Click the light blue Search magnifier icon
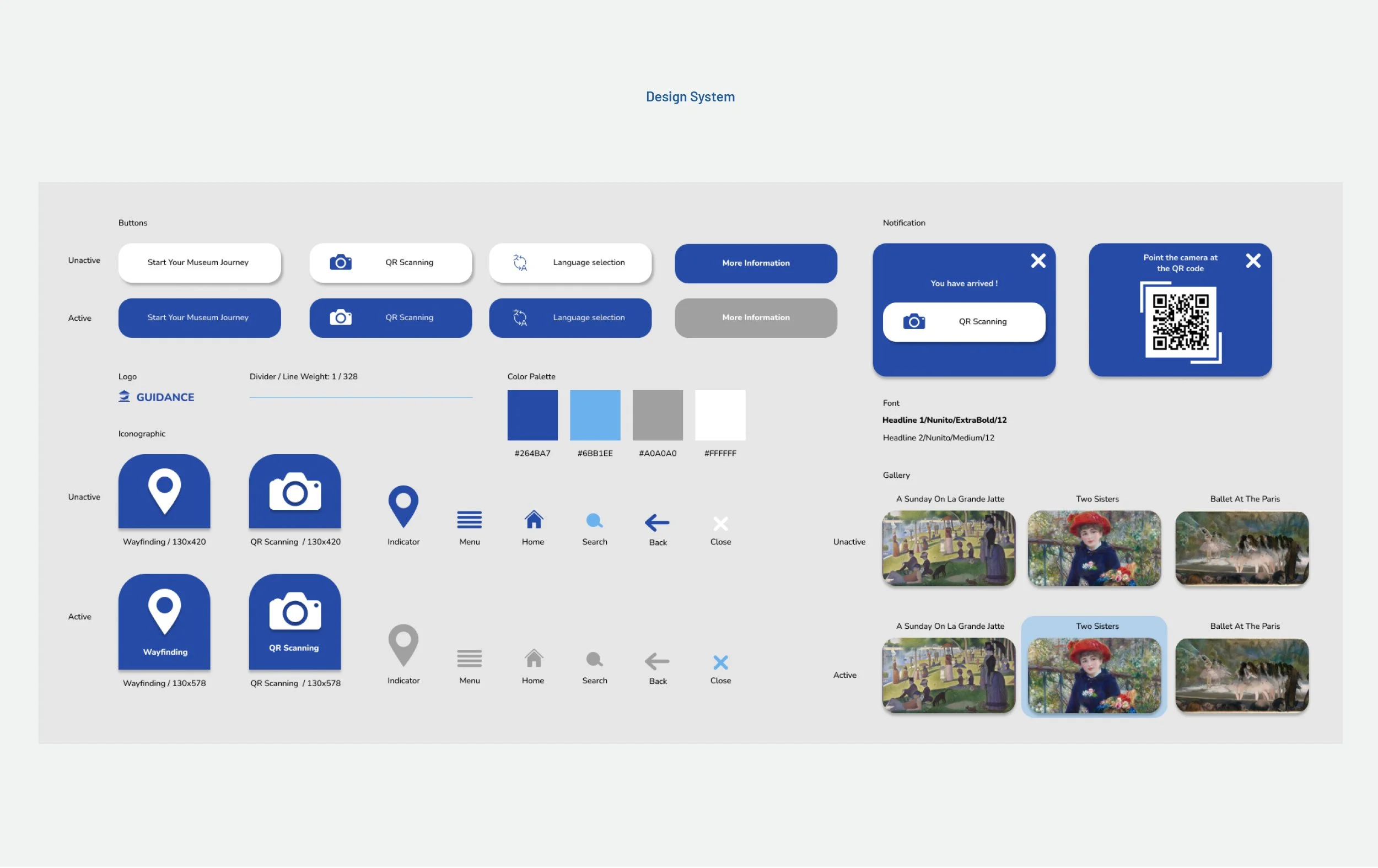The width and height of the screenshot is (1378, 868). pyautogui.click(x=595, y=521)
